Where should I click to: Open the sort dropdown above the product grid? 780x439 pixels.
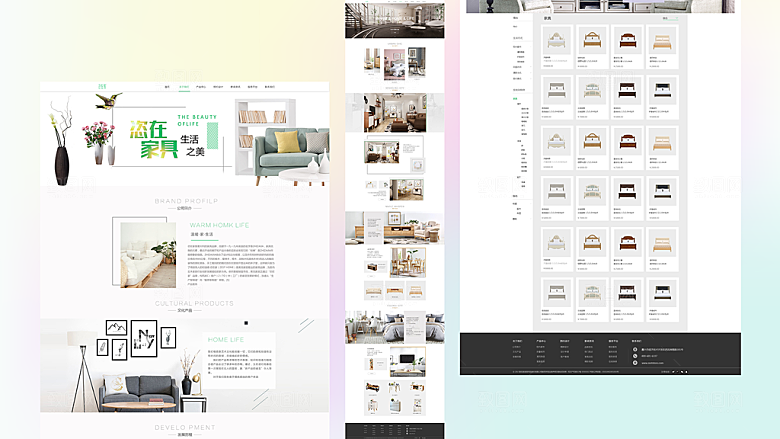[671, 18]
